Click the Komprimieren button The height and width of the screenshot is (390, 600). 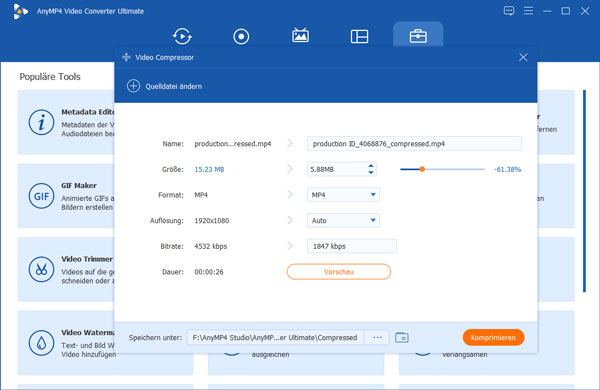point(493,338)
